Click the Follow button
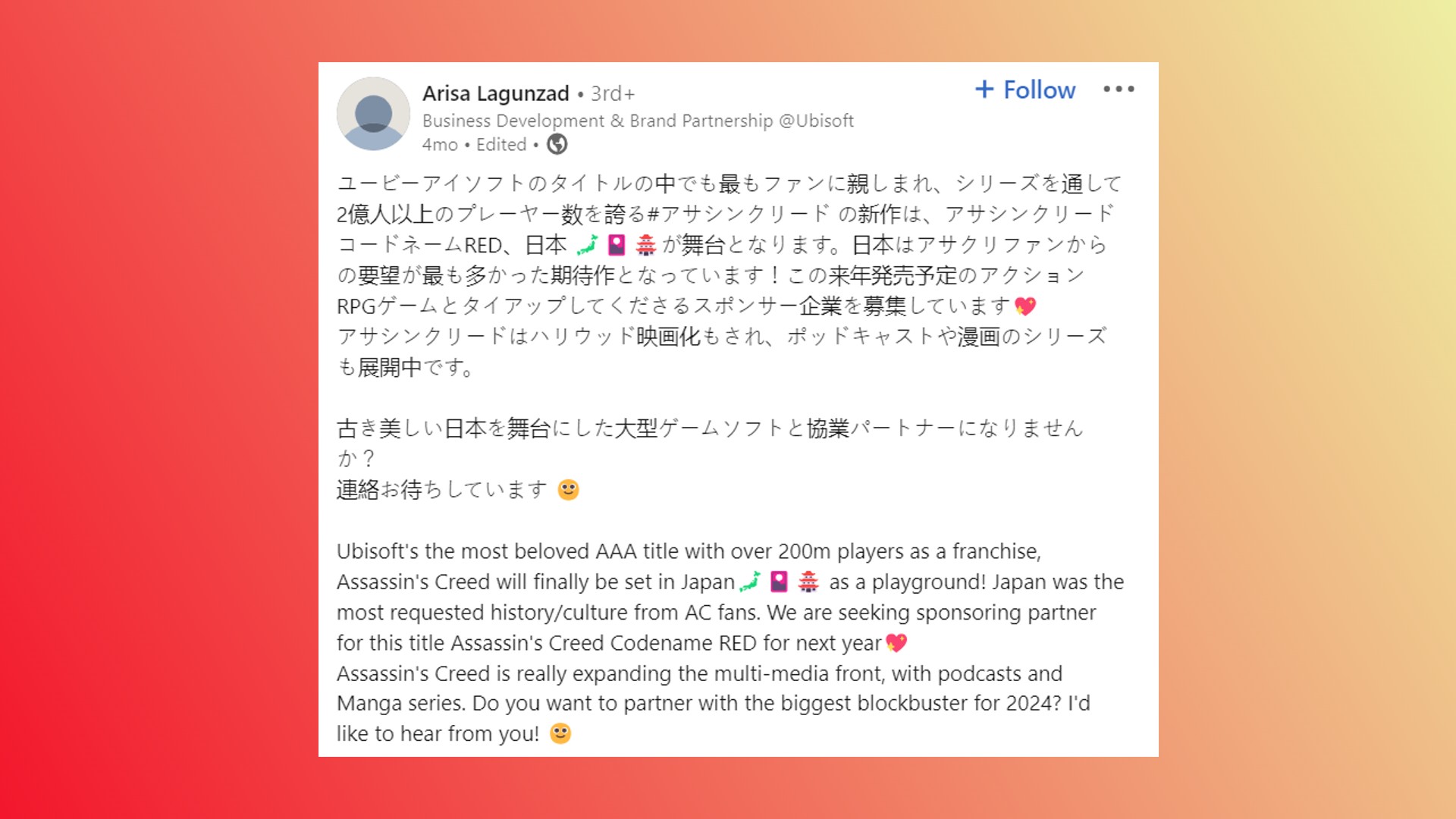The image size is (1456, 819). click(x=1025, y=89)
